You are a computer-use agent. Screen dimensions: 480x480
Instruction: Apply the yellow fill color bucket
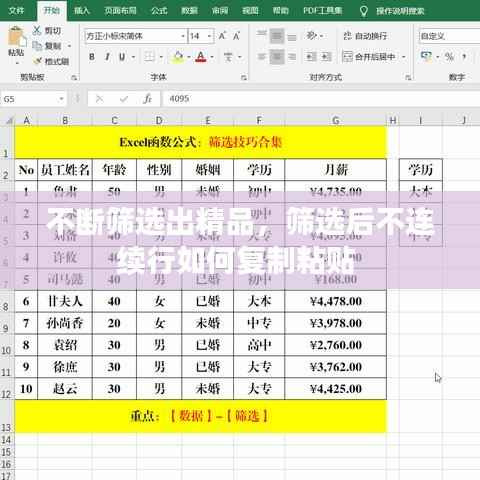tap(178, 57)
